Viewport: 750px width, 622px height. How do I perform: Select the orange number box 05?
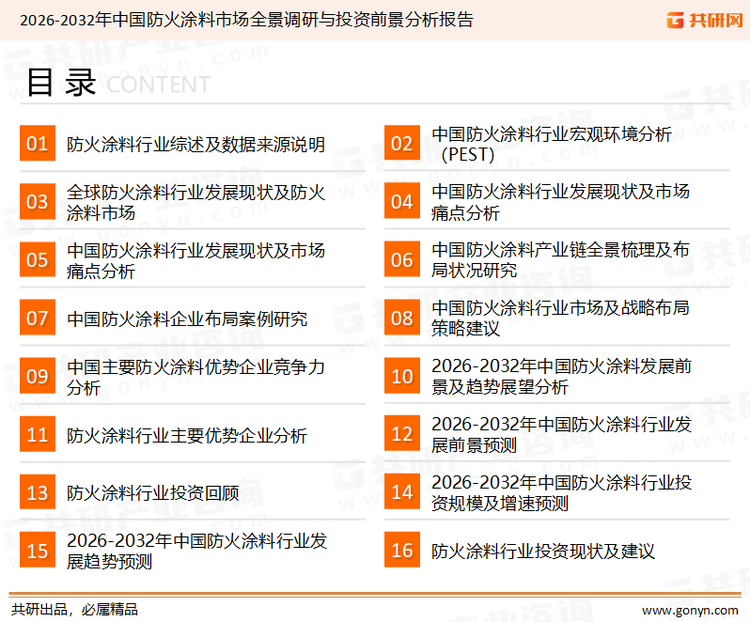coord(37,260)
